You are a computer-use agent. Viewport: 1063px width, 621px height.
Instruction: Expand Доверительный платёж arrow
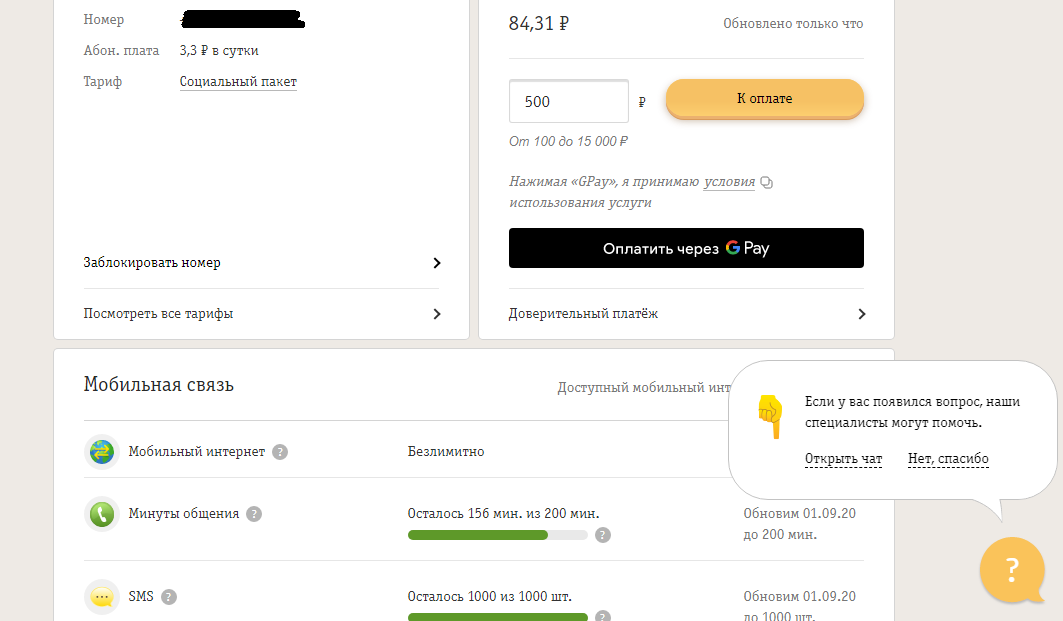pos(862,314)
